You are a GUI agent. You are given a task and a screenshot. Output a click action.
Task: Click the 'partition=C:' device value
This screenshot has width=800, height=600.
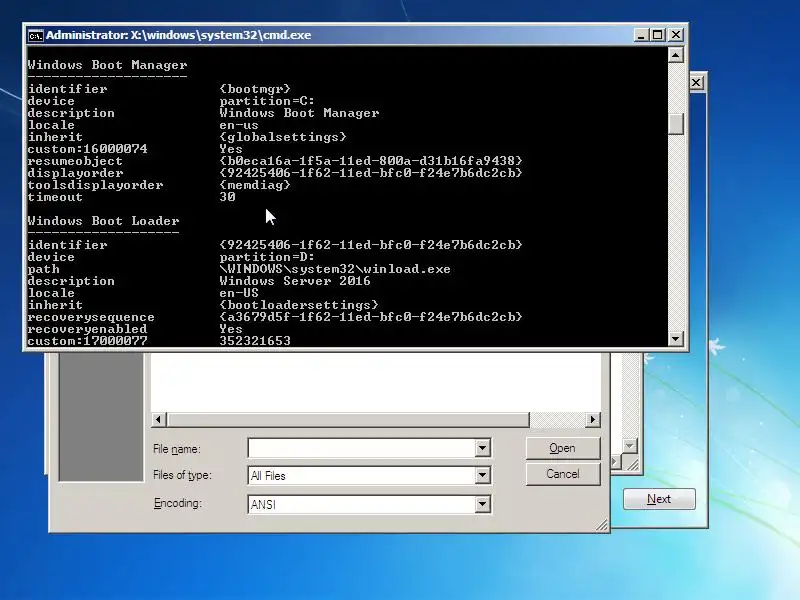[267, 101]
